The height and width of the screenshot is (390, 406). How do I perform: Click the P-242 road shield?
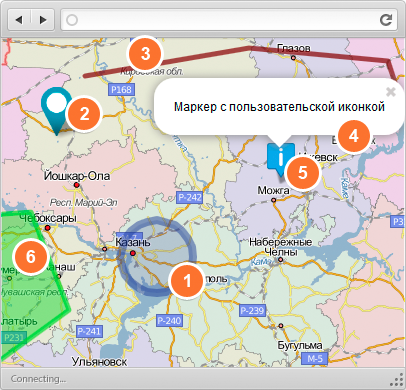tap(190, 198)
